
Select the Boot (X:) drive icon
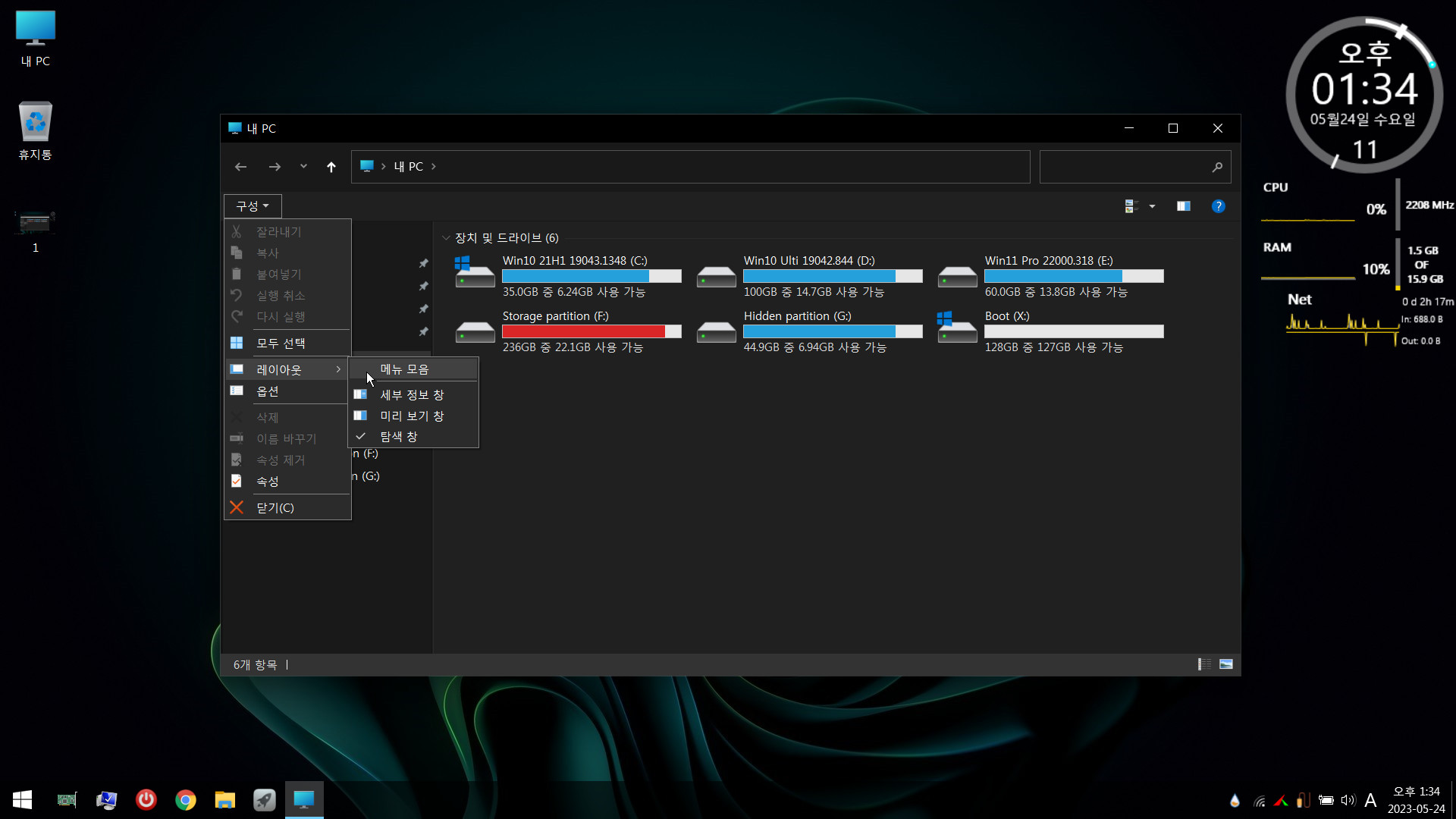[957, 328]
